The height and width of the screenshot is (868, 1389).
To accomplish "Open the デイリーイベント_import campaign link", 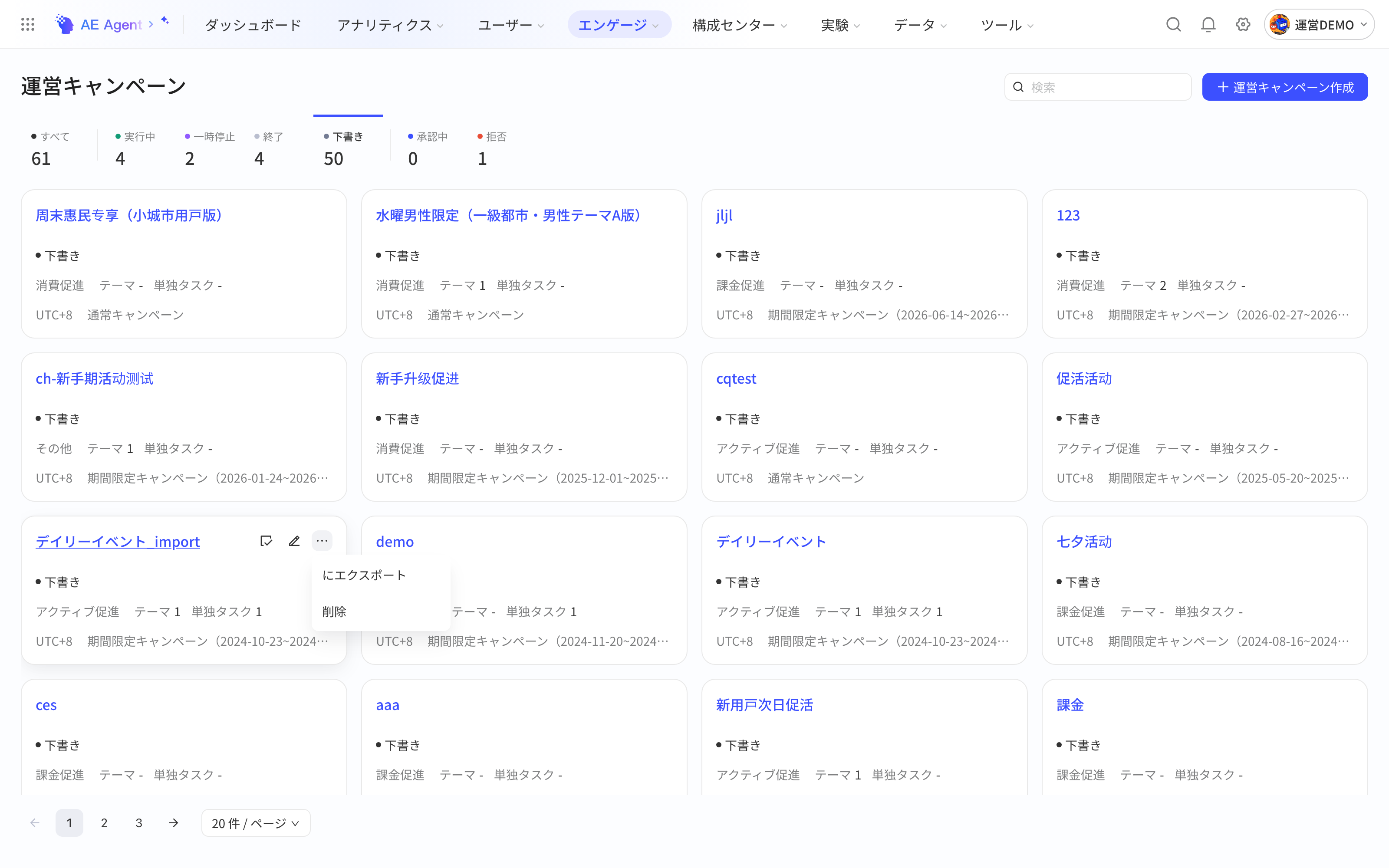I will click(x=118, y=541).
